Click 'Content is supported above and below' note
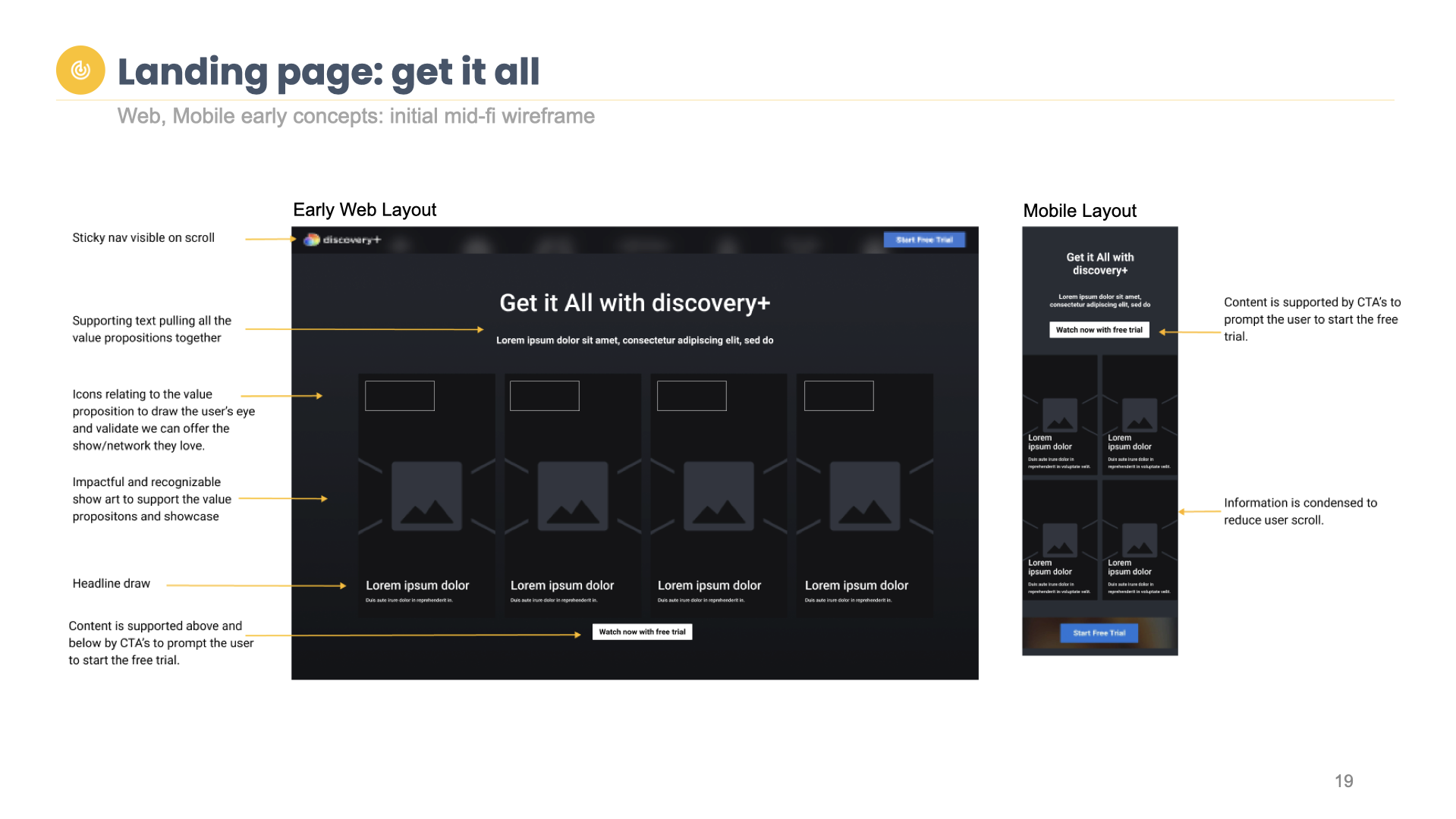Image resolution: width=1456 pixels, height=819 pixels. pyautogui.click(x=161, y=643)
